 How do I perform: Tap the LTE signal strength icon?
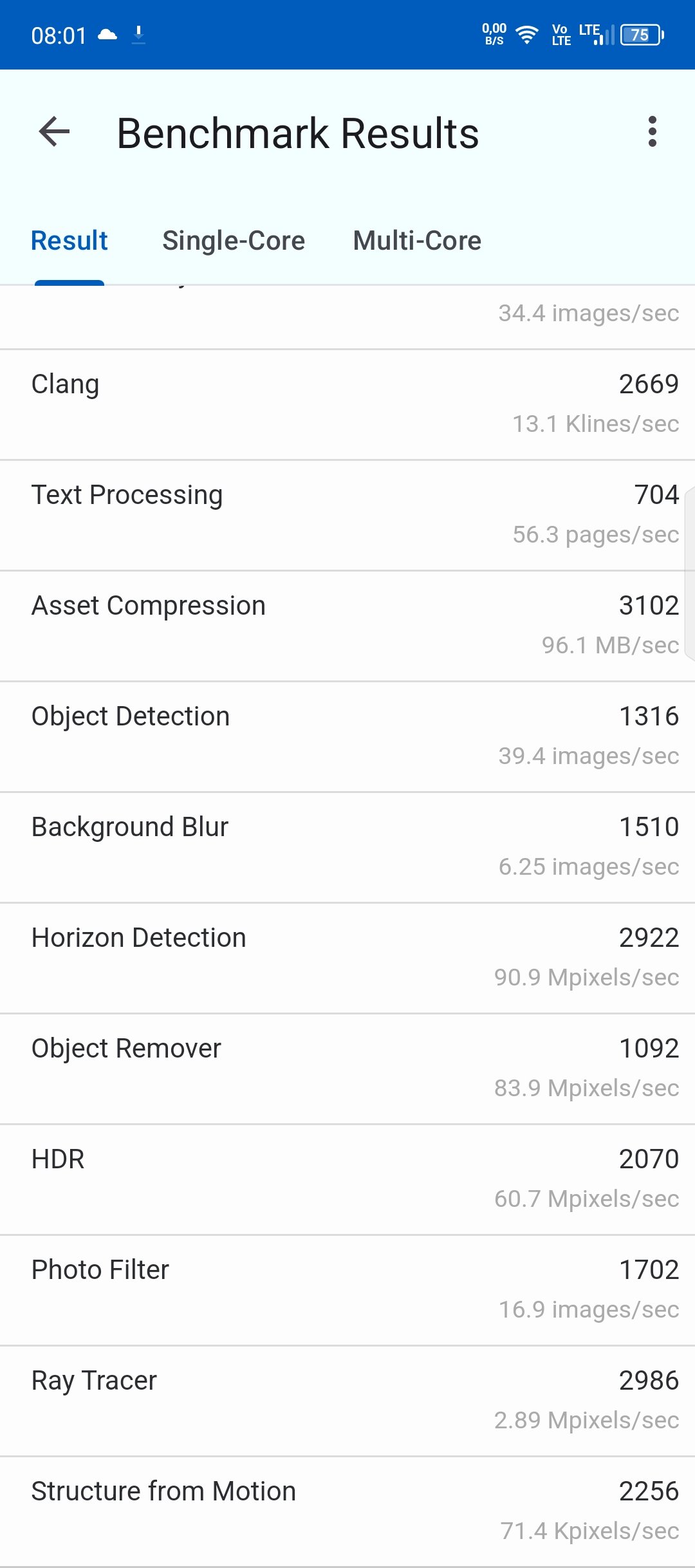click(x=597, y=34)
